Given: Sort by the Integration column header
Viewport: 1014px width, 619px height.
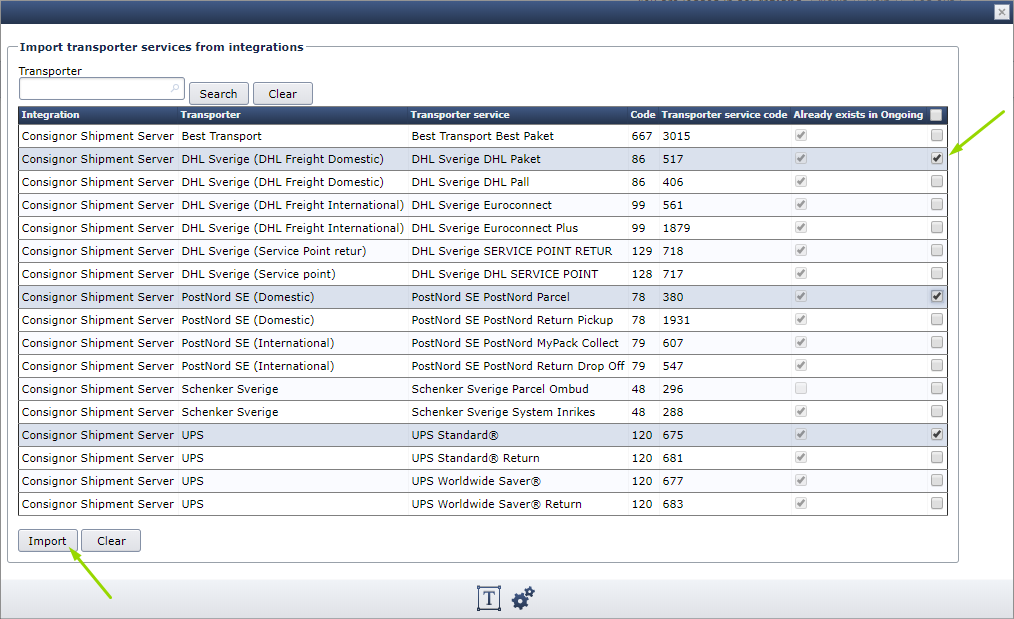Looking at the screenshot, I should (x=51, y=115).
